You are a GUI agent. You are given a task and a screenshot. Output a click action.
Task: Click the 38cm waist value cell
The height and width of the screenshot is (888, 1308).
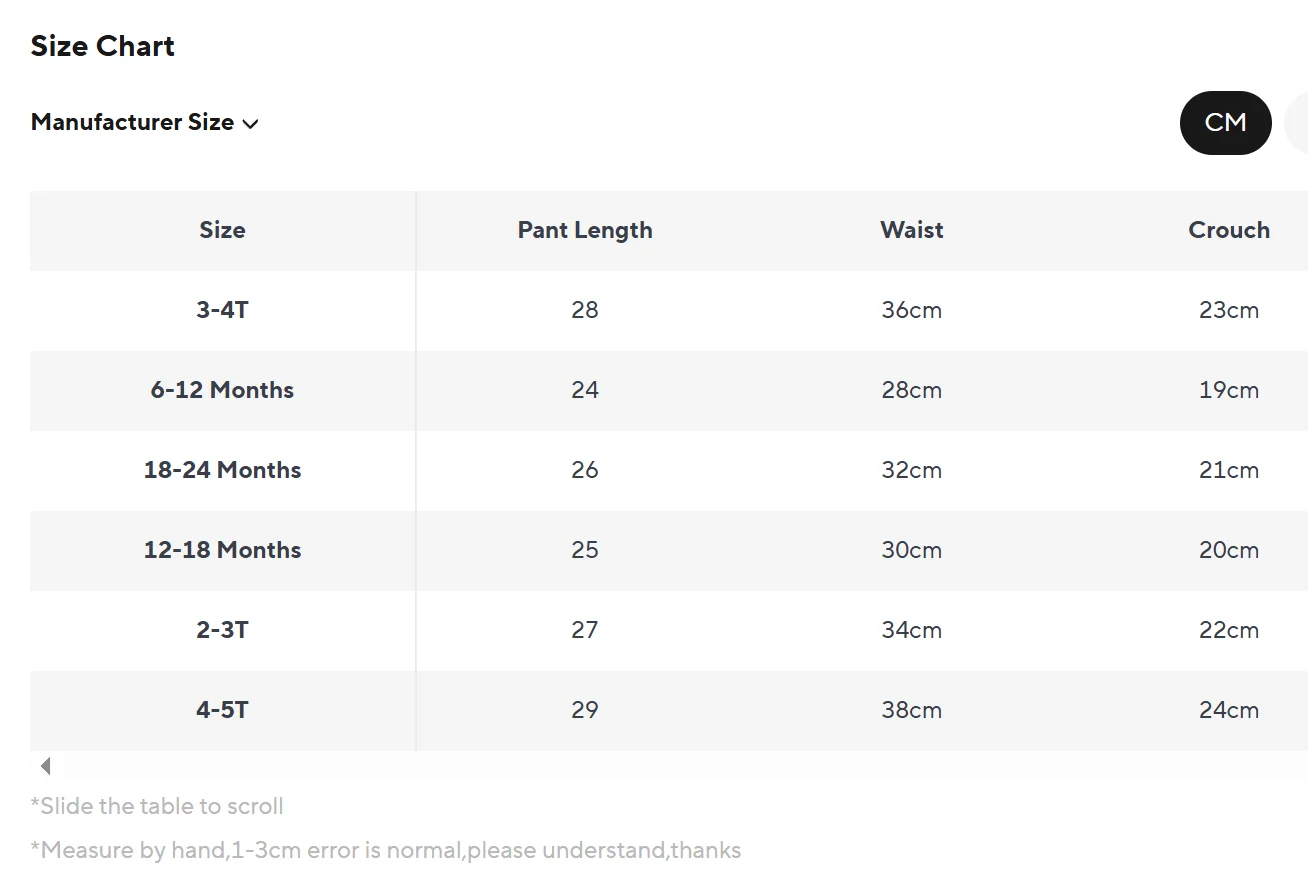[x=912, y=710]
